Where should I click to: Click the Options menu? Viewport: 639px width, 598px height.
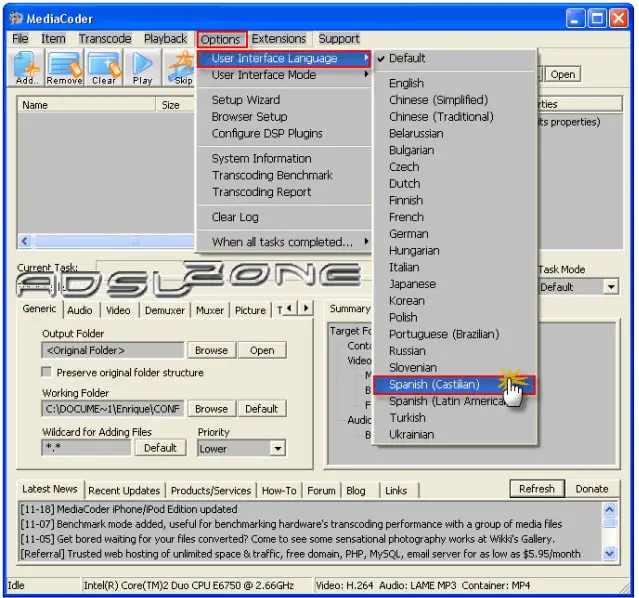pyautogui.click(x=221, y=40)
